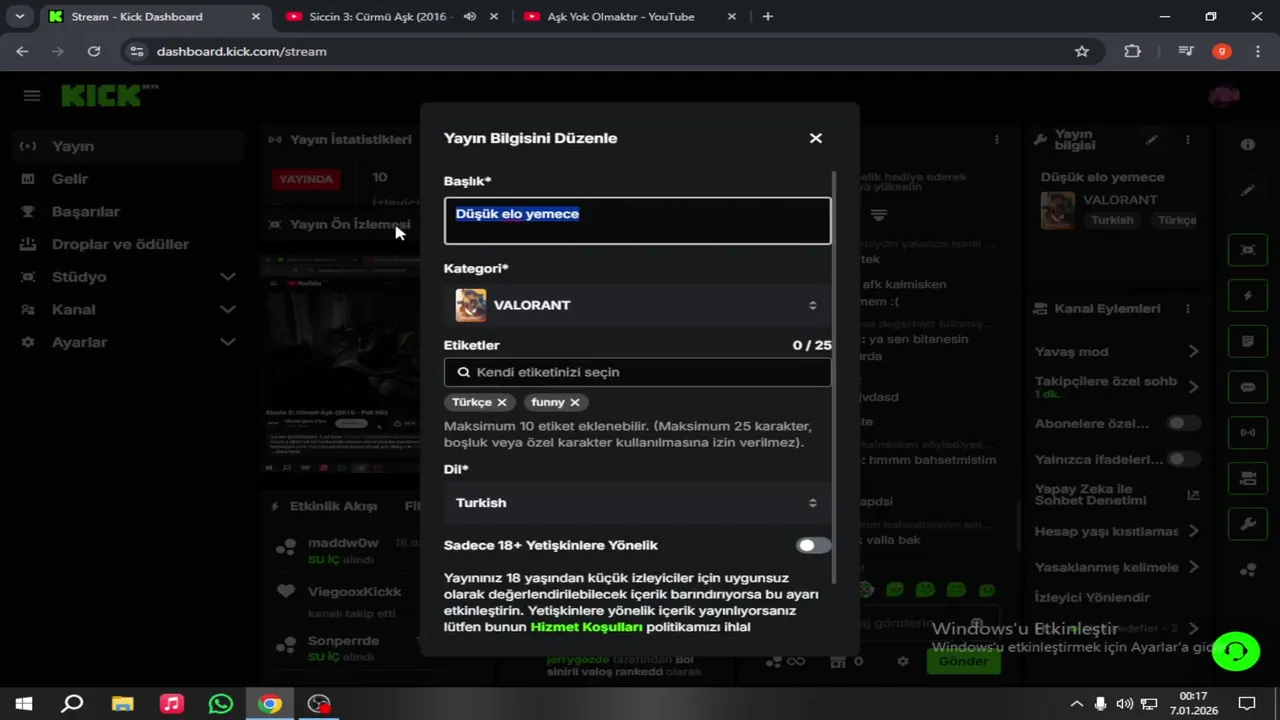This screenshot has height=720, width=1280.
Task: Open File Explorer from the taskbar
Action: 122,704
